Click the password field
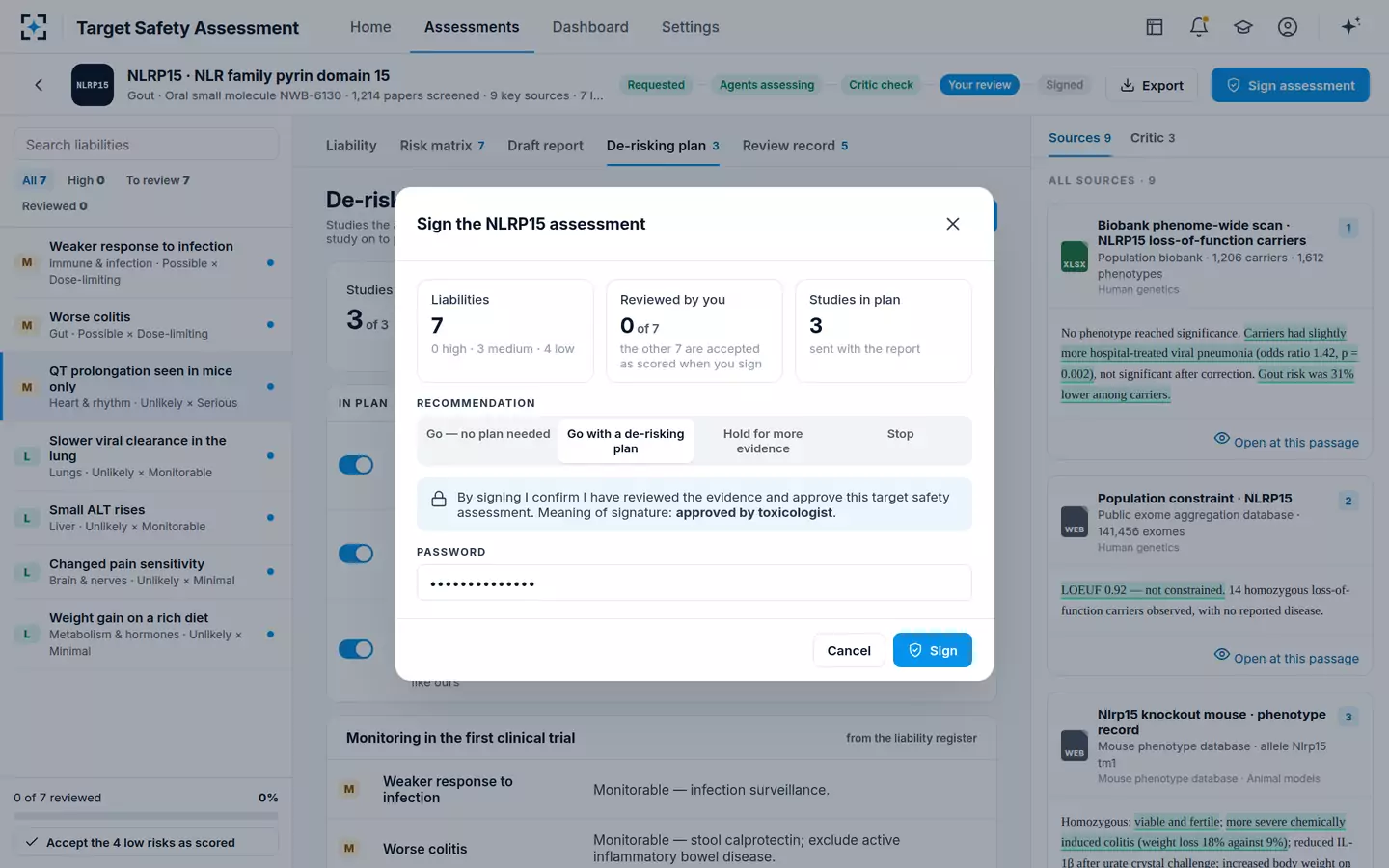Screen dimensions: 1389x868 (694, 583)
